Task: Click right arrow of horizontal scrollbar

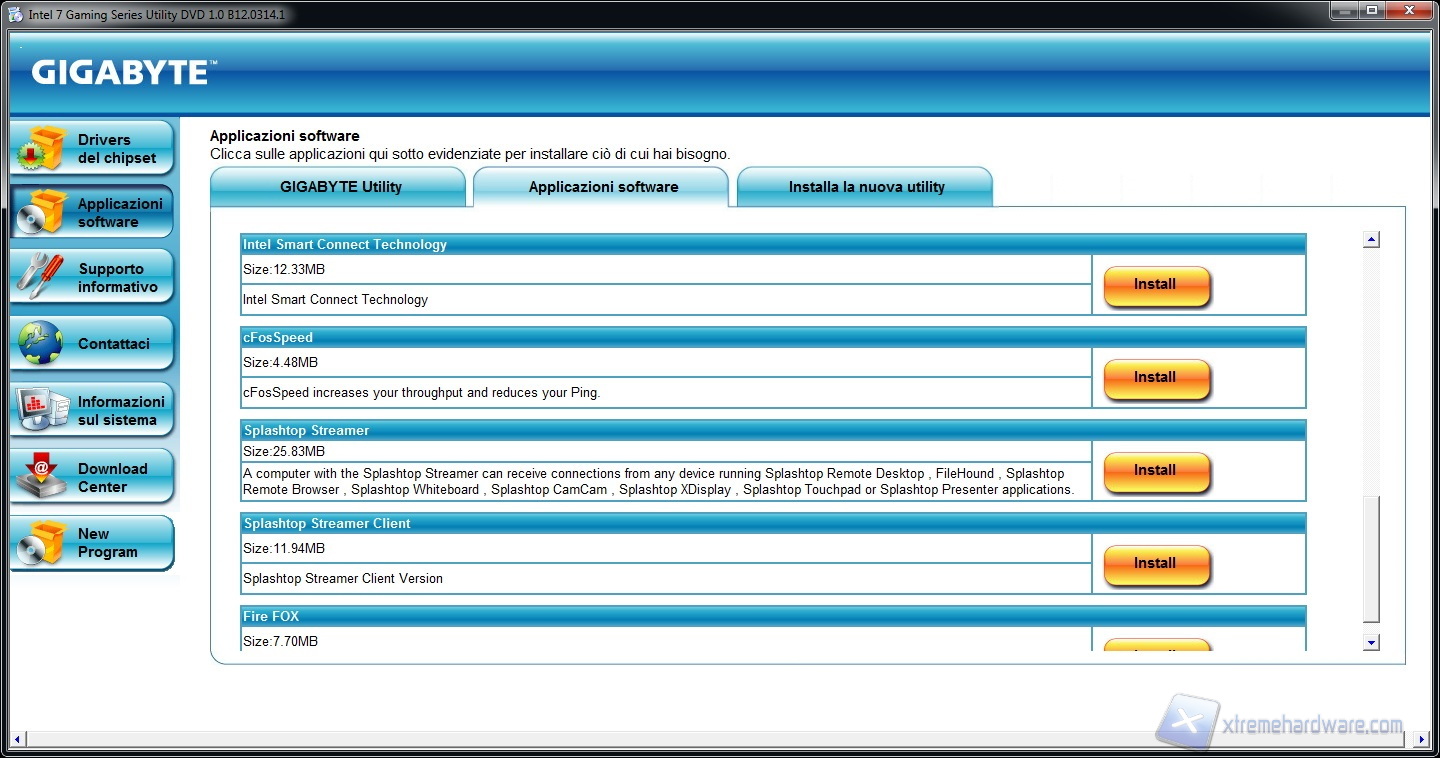Action: [1422, 740]
